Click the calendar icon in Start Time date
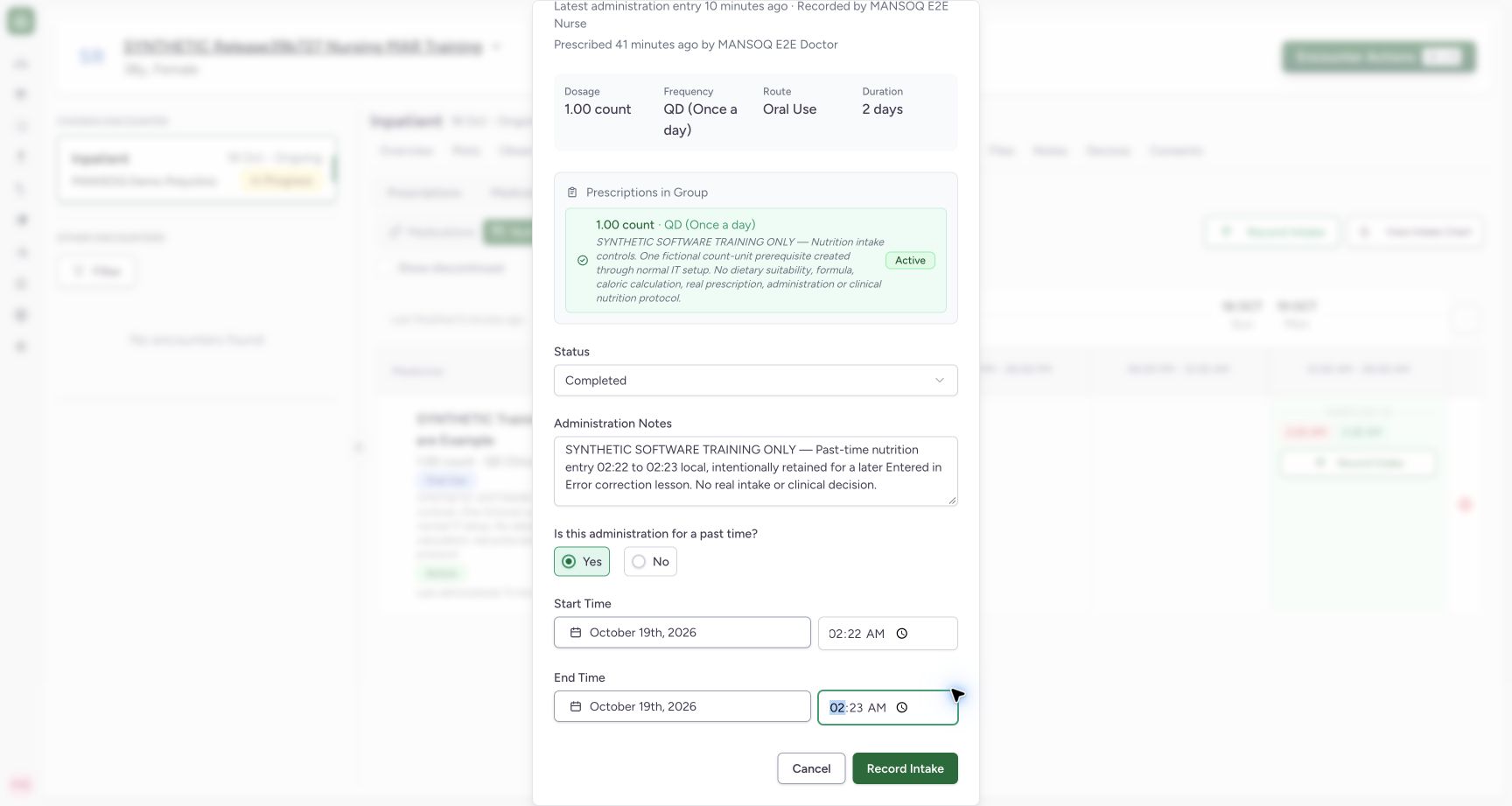The height and width of the screenshot is (806, 1512). tap(576, 633)
